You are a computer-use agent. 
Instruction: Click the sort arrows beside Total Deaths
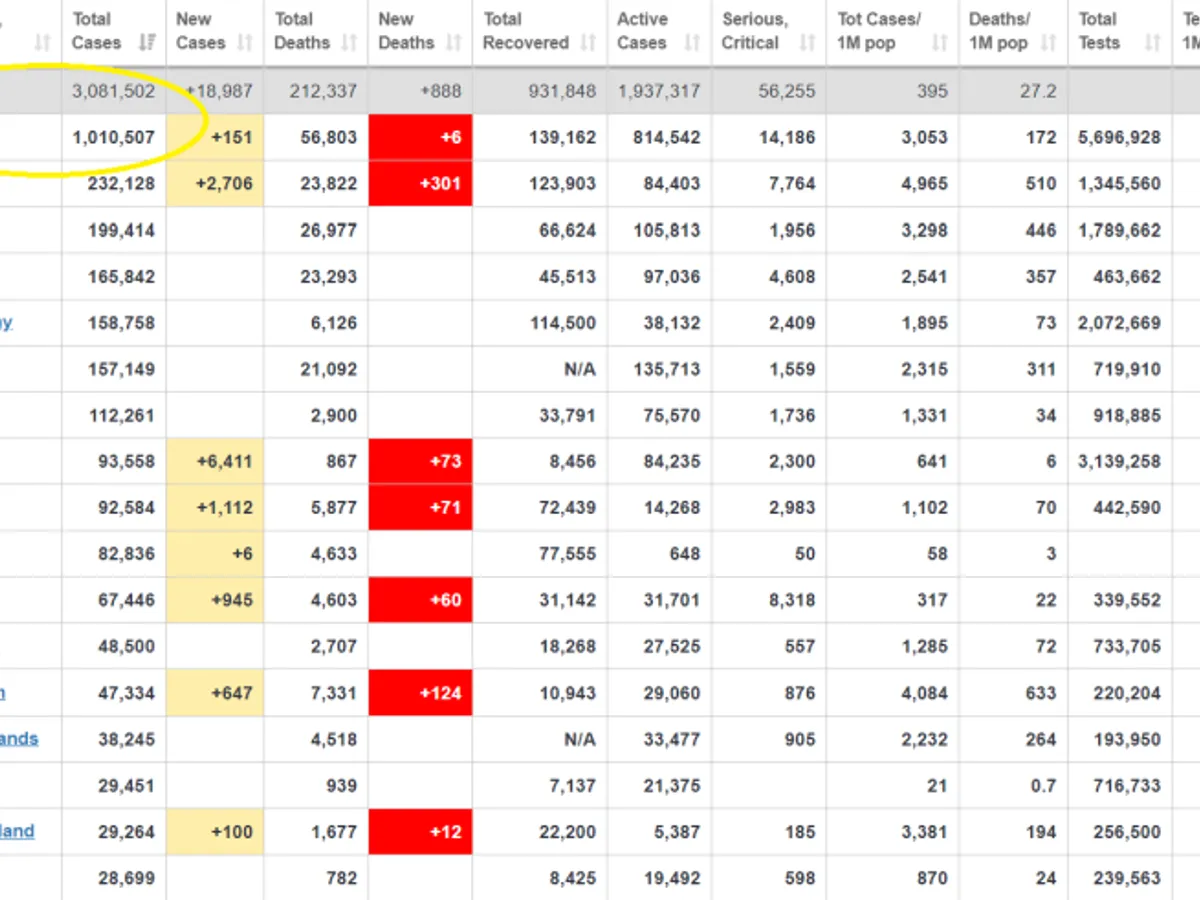pyautogui.click(x=349, y=43)
